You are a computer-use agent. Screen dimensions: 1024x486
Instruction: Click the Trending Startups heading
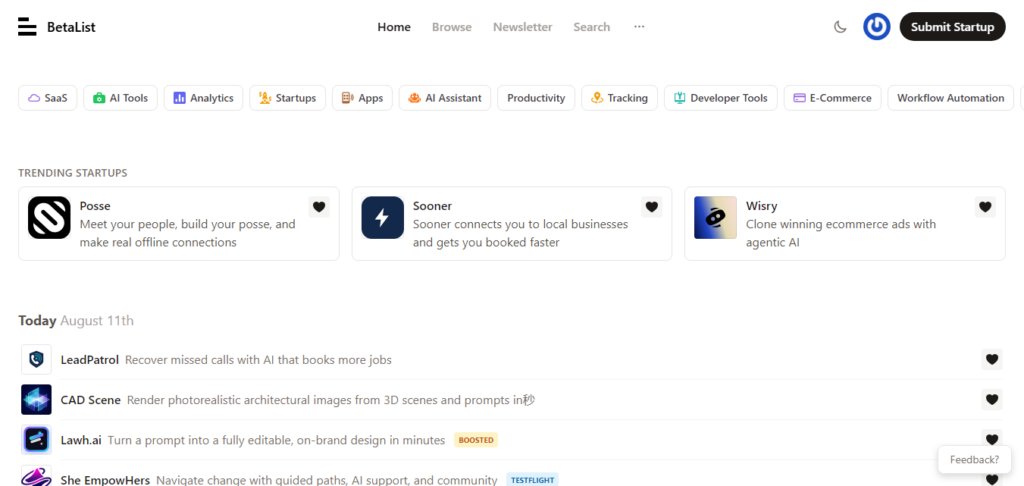tap(72, 173)
